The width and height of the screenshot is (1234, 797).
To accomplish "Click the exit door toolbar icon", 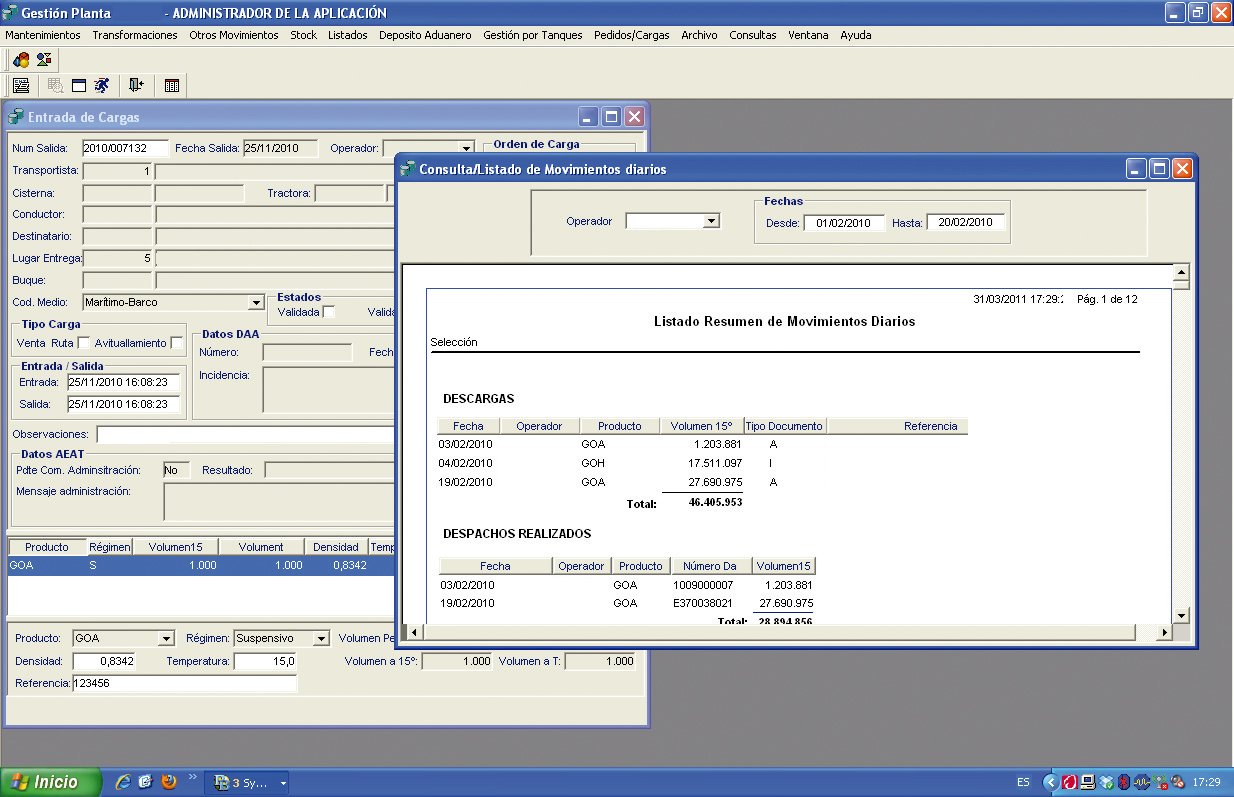I will 136,86.
